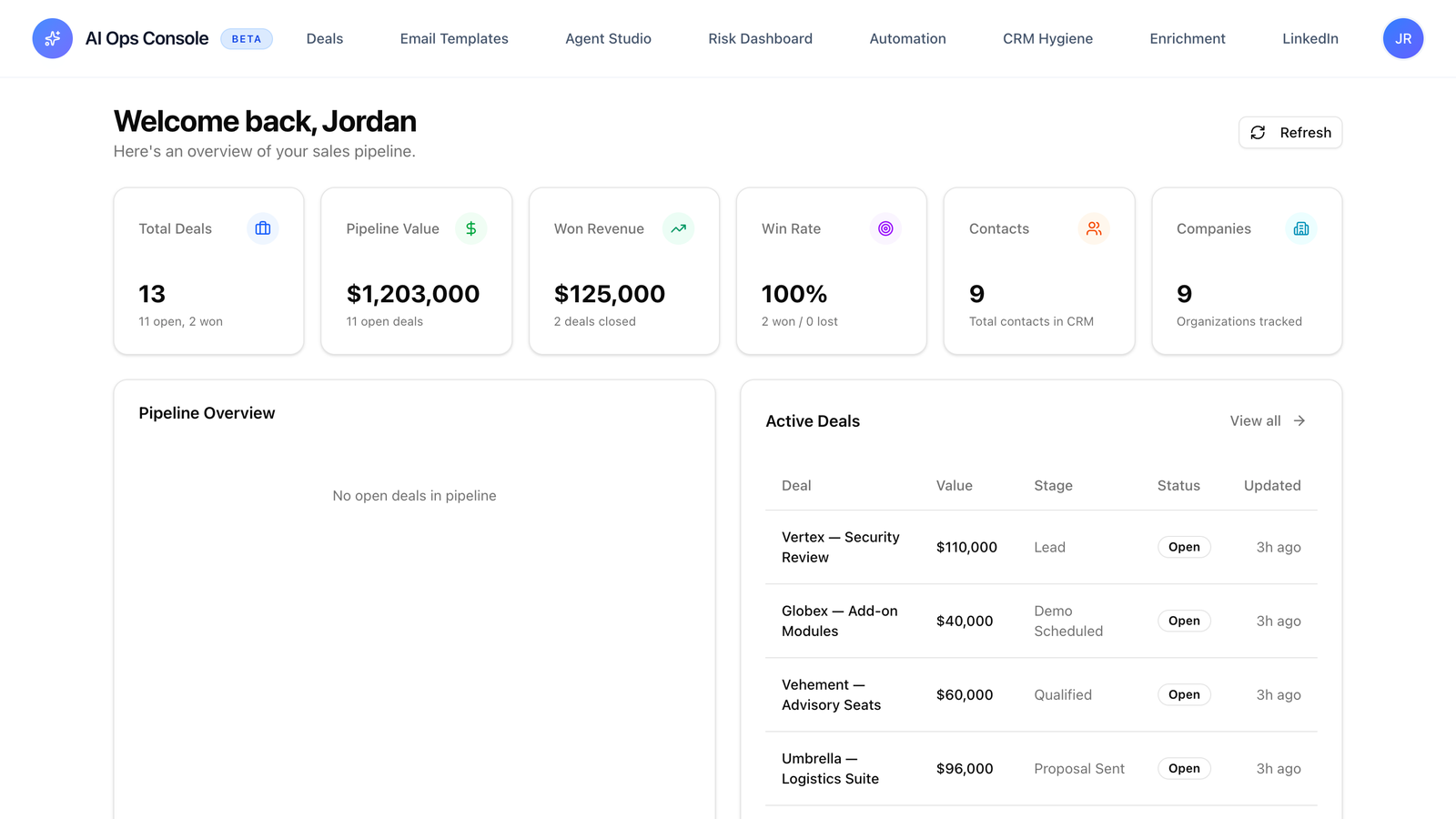Click the Proposal Sent stage cell

coord(1079,768)
